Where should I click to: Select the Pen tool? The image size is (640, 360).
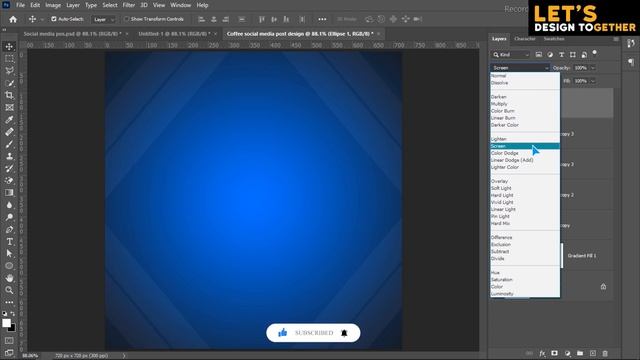tap(9, 229)
